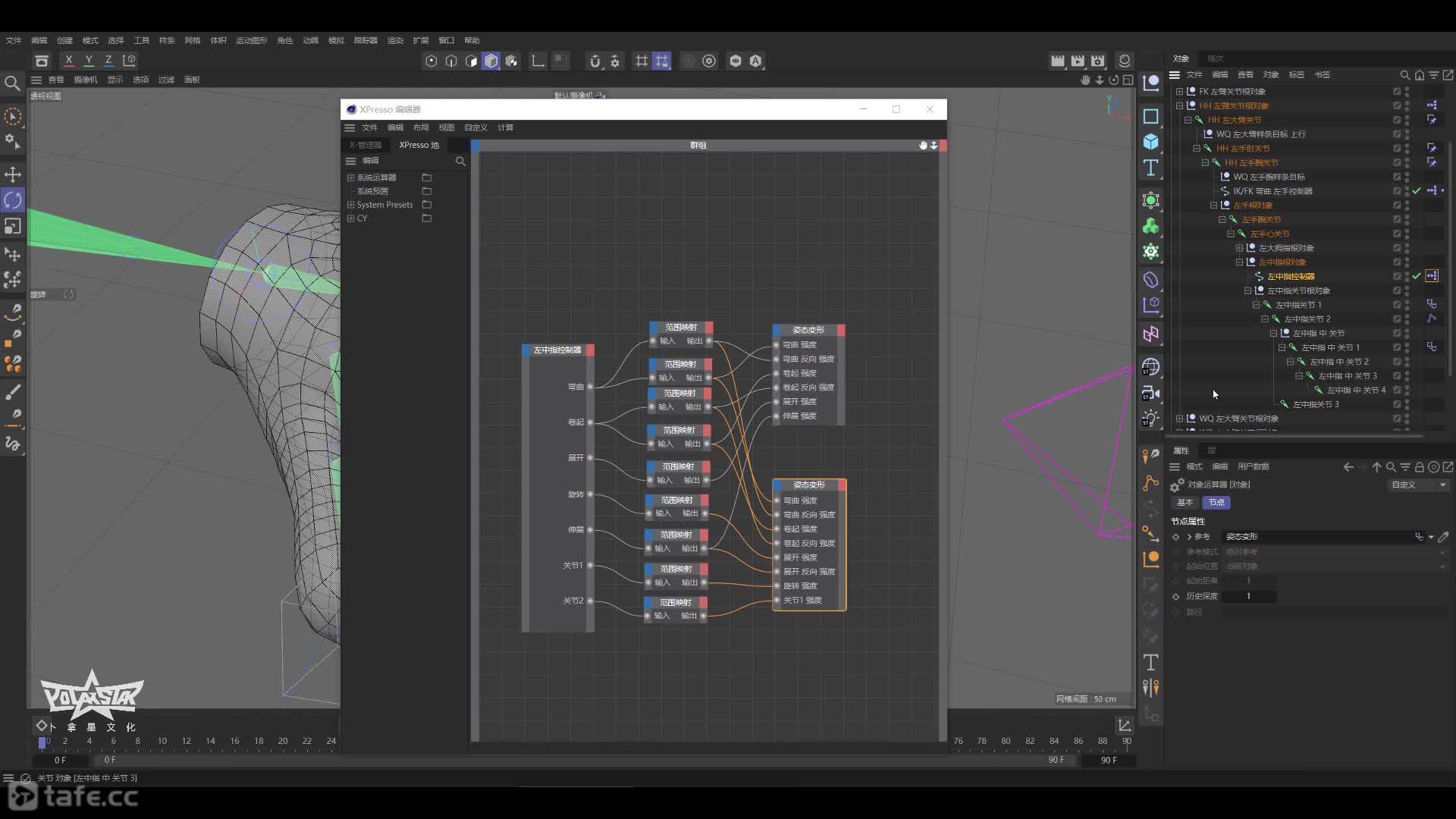The width and height of the screenshot is (1456, 819).
Task: Expand the CY folder in XPresso pool
Action: pos(350,218)
